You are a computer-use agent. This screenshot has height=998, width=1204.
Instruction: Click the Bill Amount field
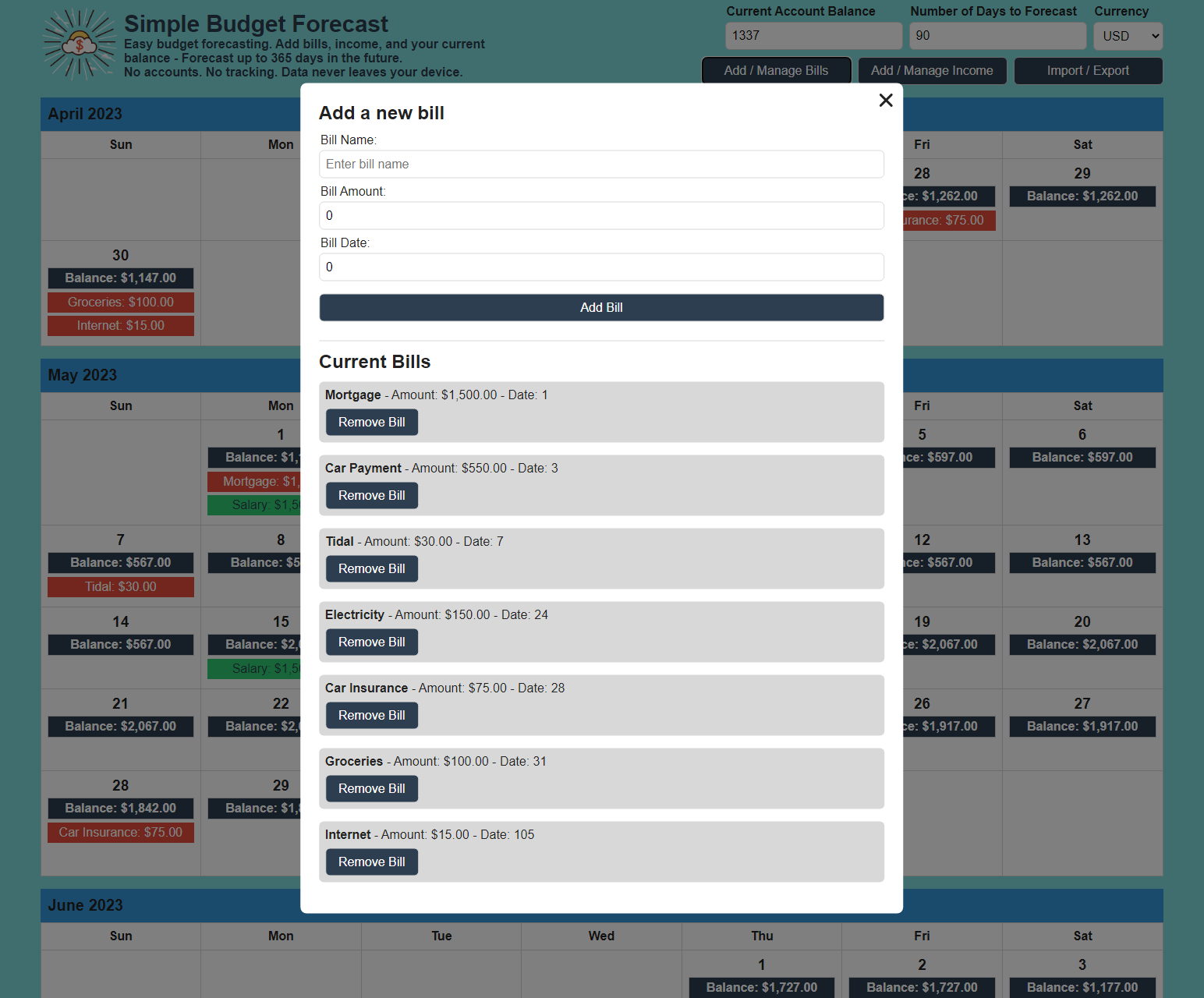click(x=601, y=215)
